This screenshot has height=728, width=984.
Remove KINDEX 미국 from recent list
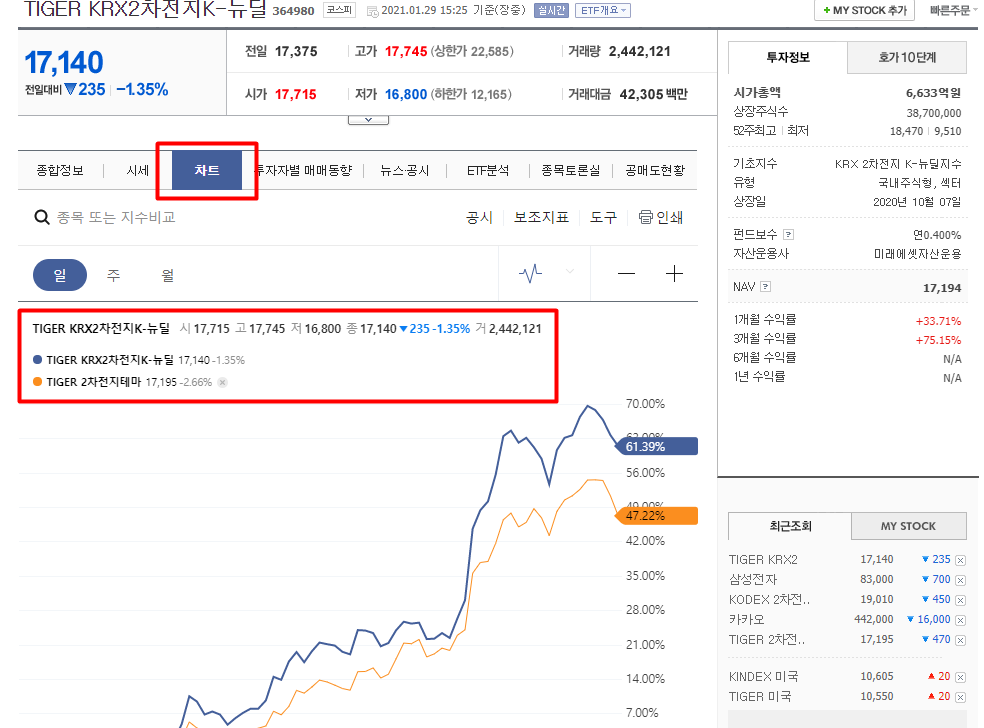(x=960, y=677)
